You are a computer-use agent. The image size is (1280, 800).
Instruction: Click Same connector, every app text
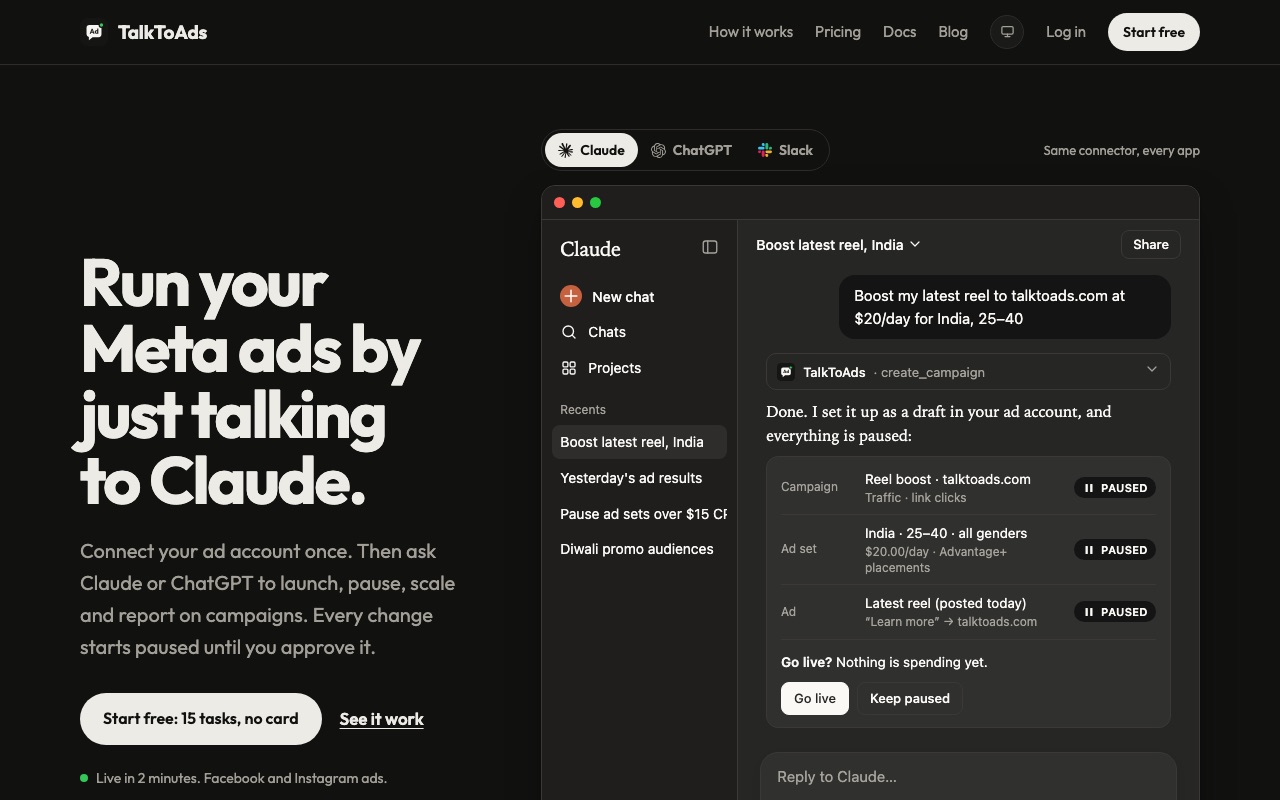1122,150
